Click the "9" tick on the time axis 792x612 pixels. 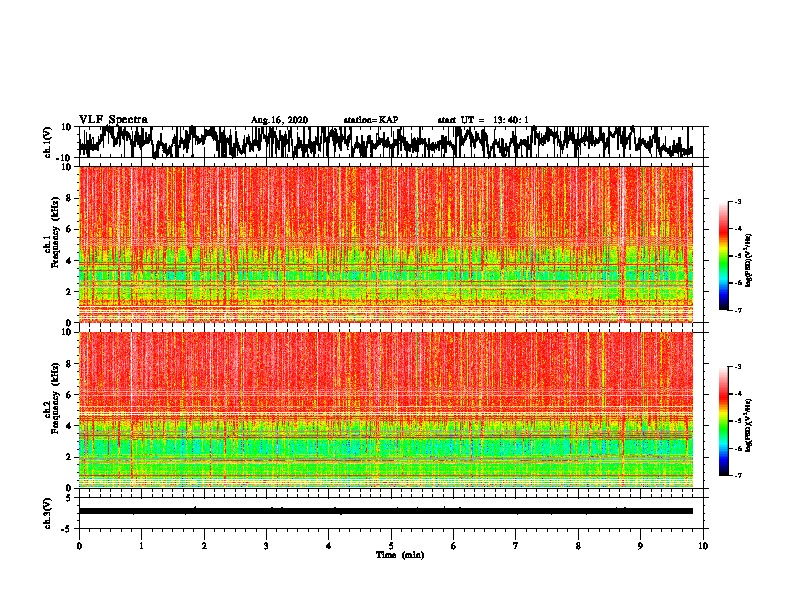click(640, 546)
